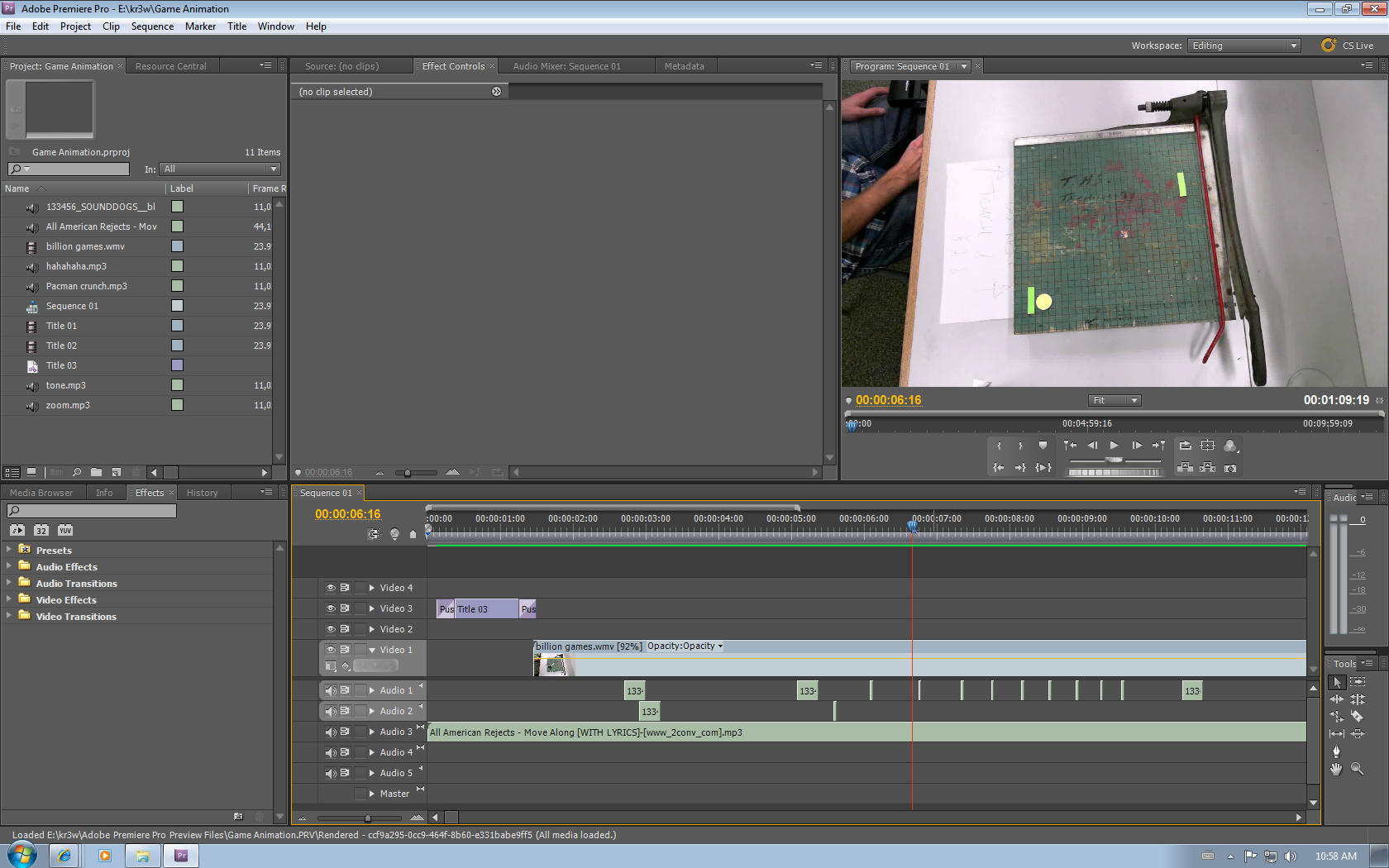1389x868 pixels.
Task: Select the Pen tool
Action: [x=1337, y=751]
